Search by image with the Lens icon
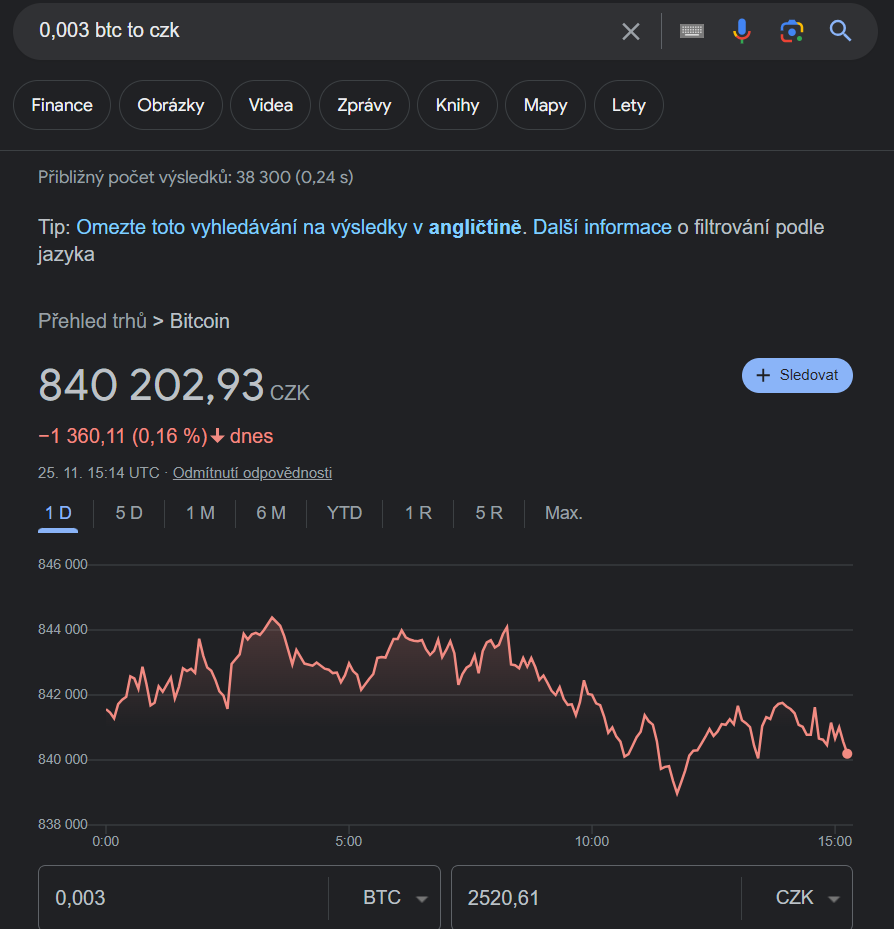The height and width of the screenshot is (929, 894). [x=792, y=31]
